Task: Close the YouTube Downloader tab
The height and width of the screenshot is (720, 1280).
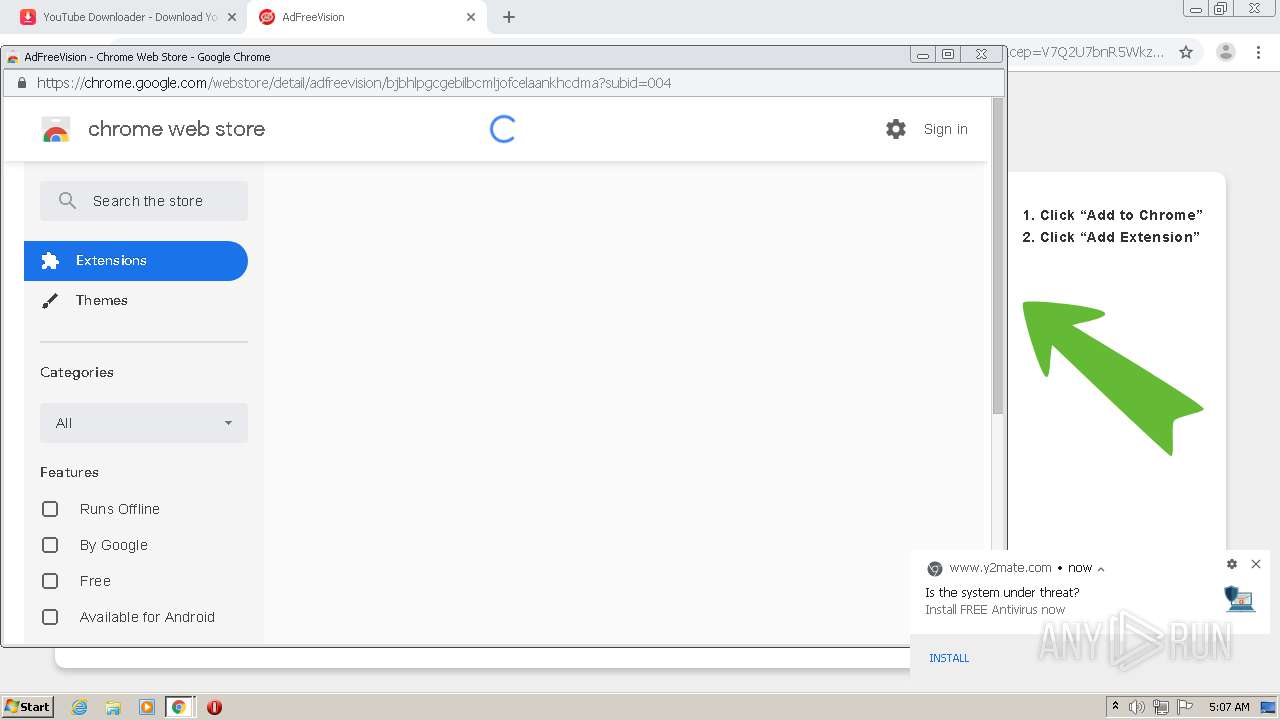Action: pyautogui.click(x=231, y=17)
